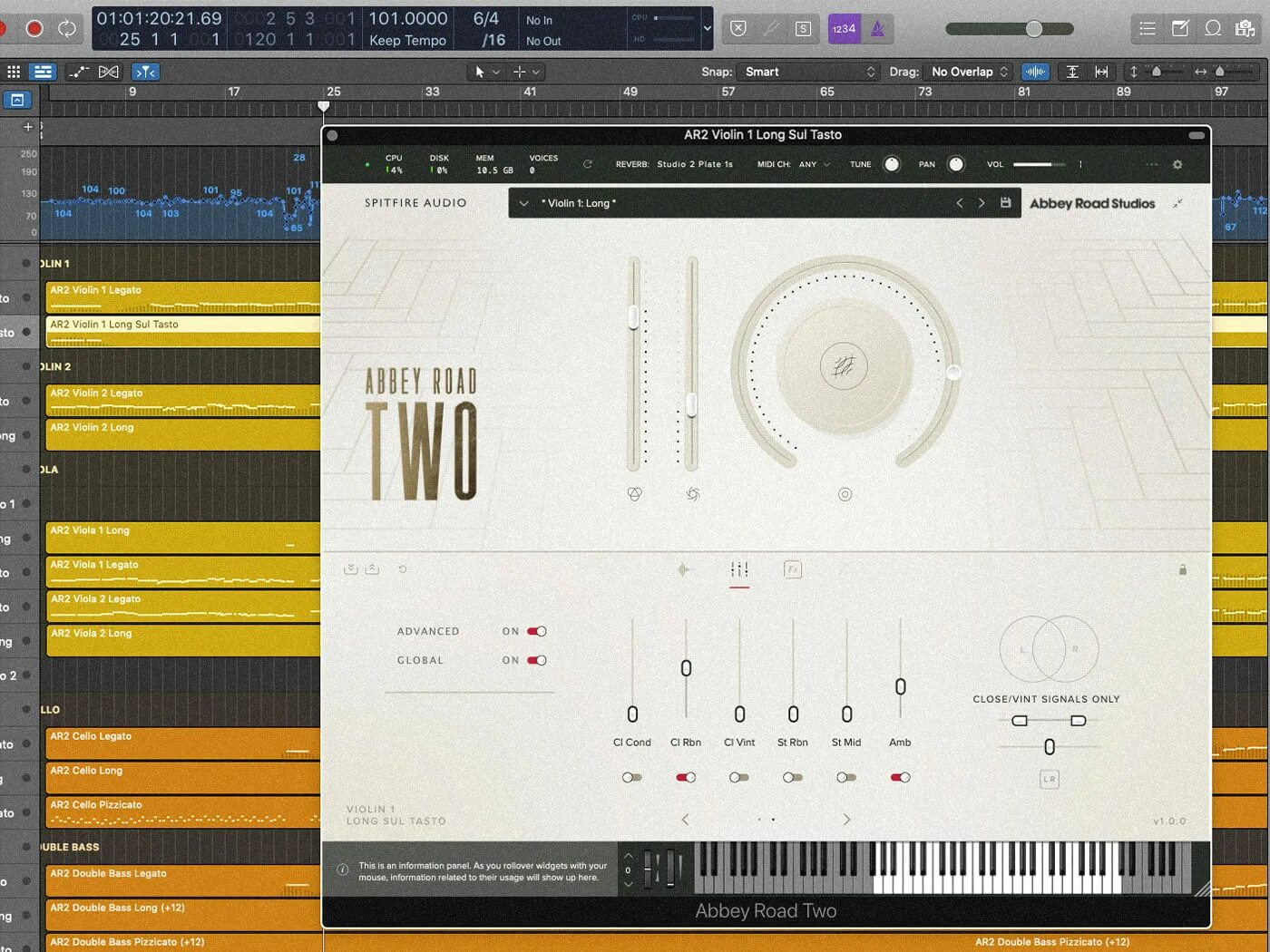Open the pointer left-click tool menu
Image resolution: width=1270 pixels, height=952 pixels.
tap(487, 72)
